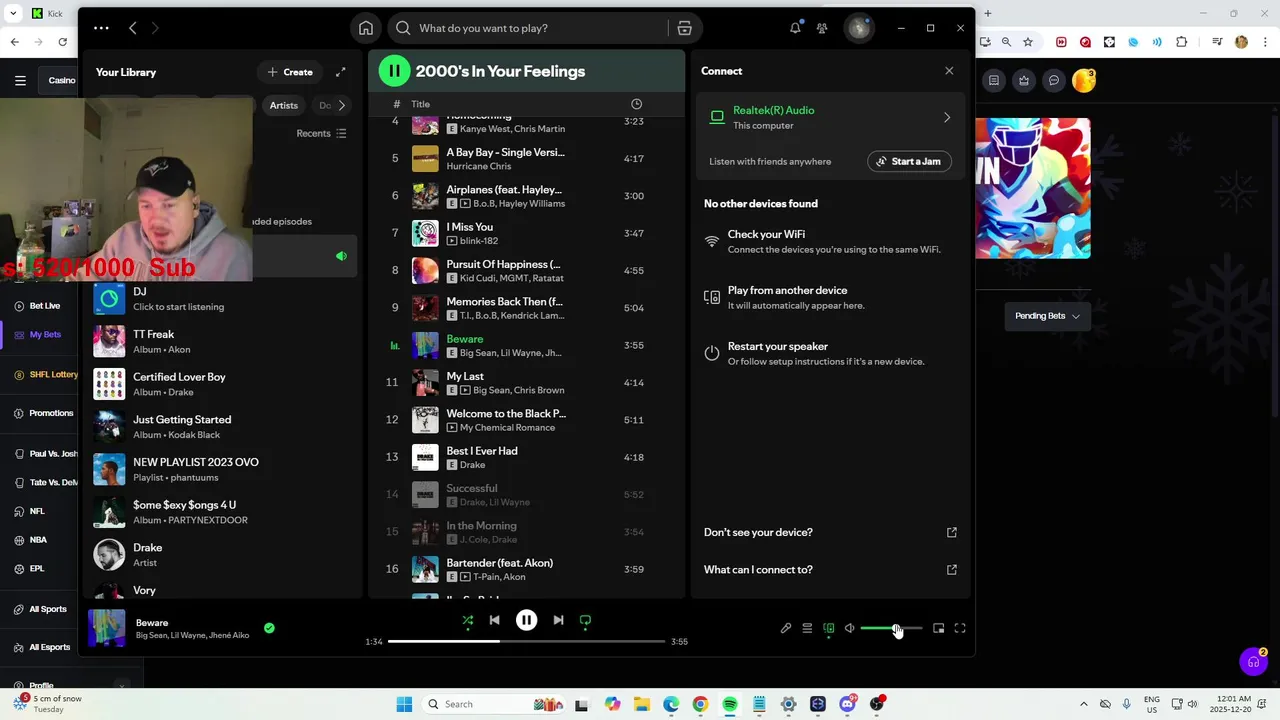Show more library filter chips arrow
The height and width of the screenshot is (720, 1280).
click(342, 105)
